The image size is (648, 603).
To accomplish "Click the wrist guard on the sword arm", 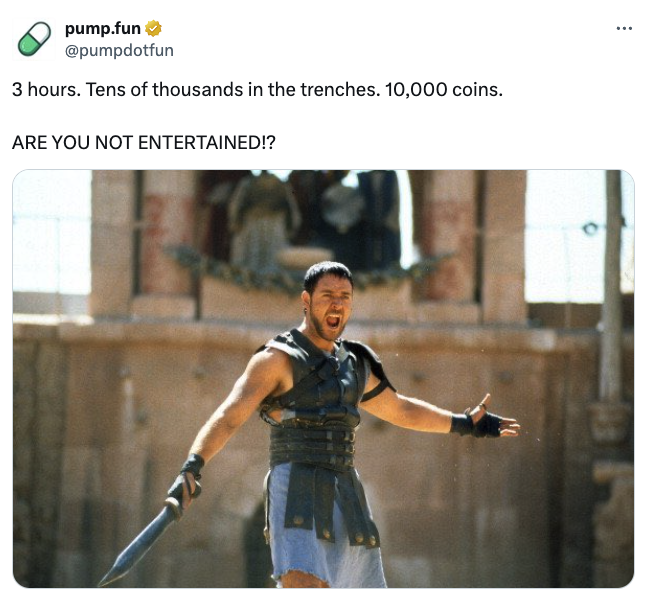I will click(190, 468).
